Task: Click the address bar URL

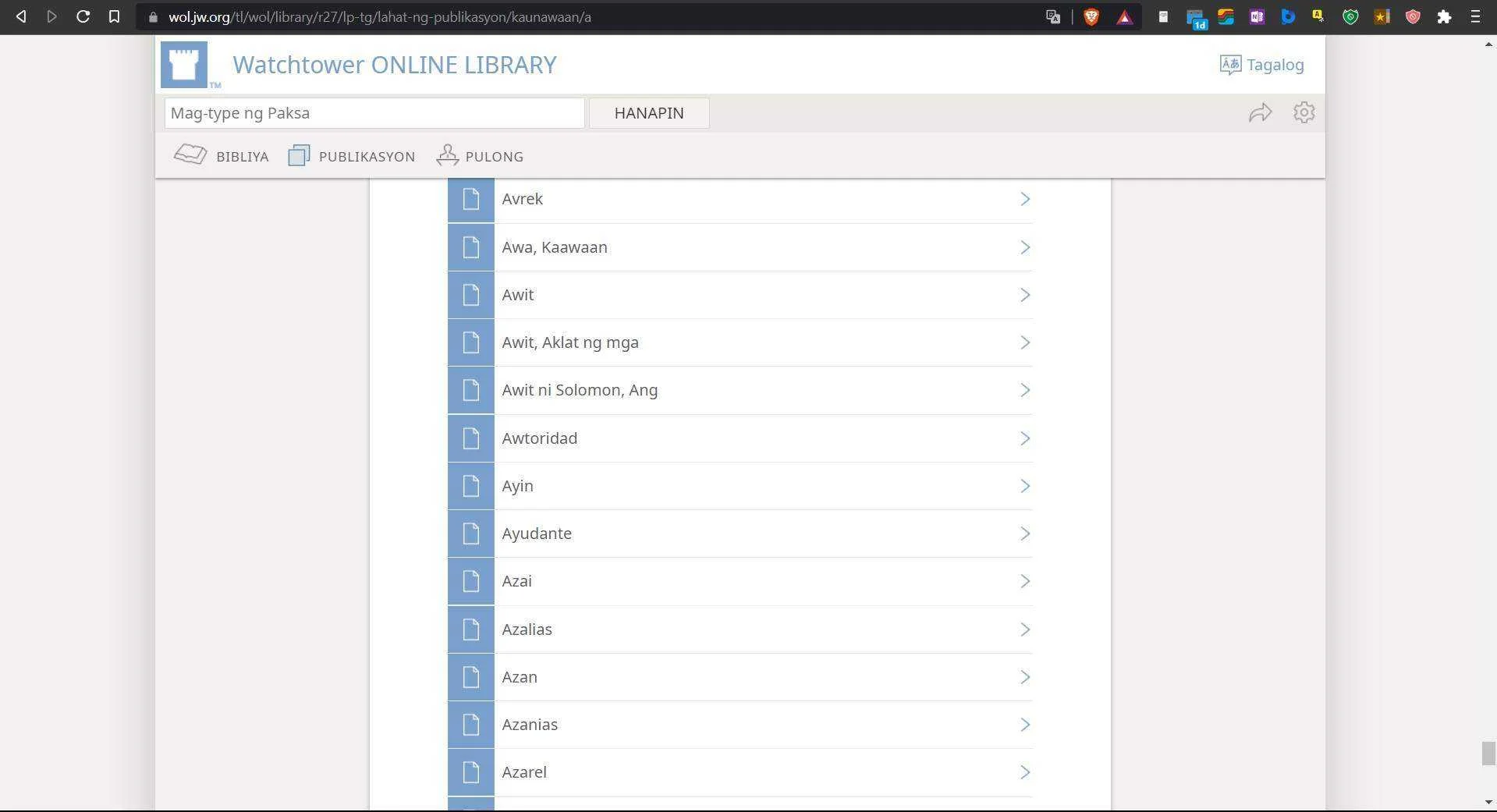Action: tap(380, 17)
